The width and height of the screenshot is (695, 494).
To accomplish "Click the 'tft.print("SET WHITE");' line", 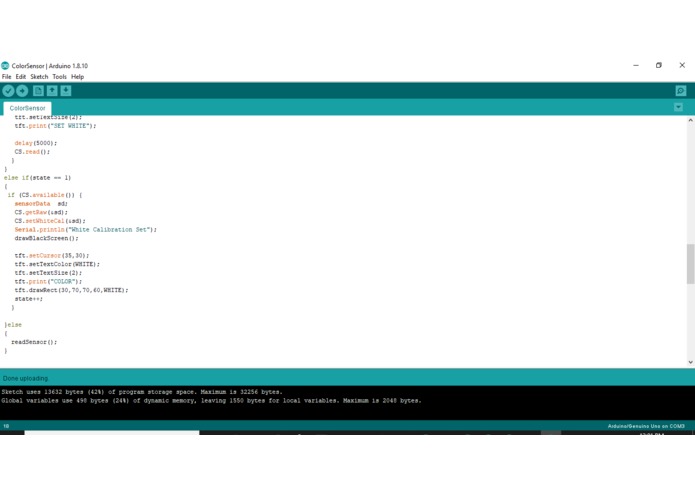I will (x=55, y=126).
